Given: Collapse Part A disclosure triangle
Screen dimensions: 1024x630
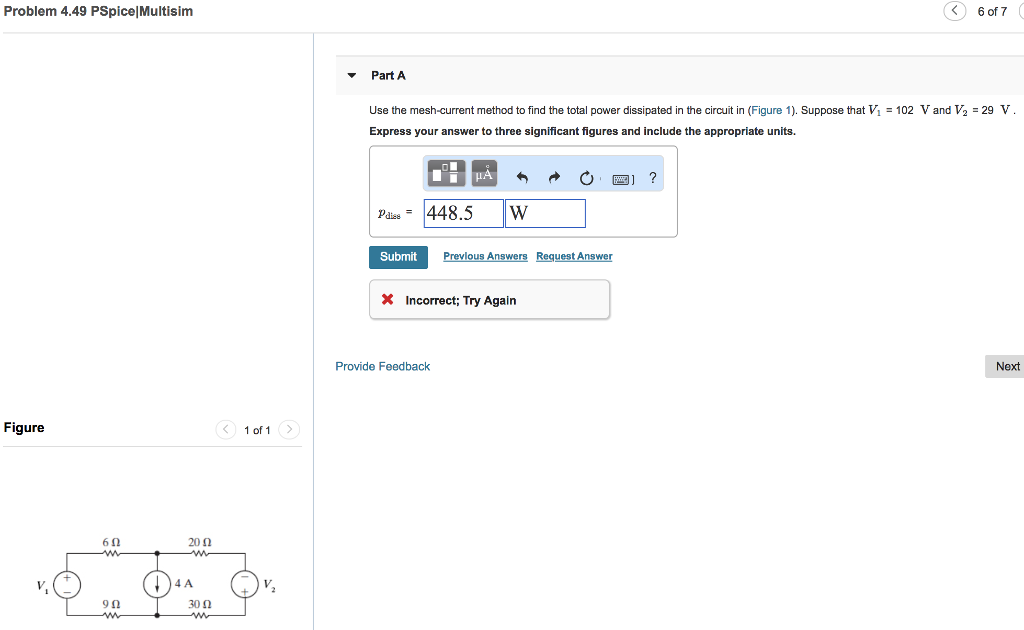Looking at the screenshot, I should pyautogui.click(x=352, y=76).
